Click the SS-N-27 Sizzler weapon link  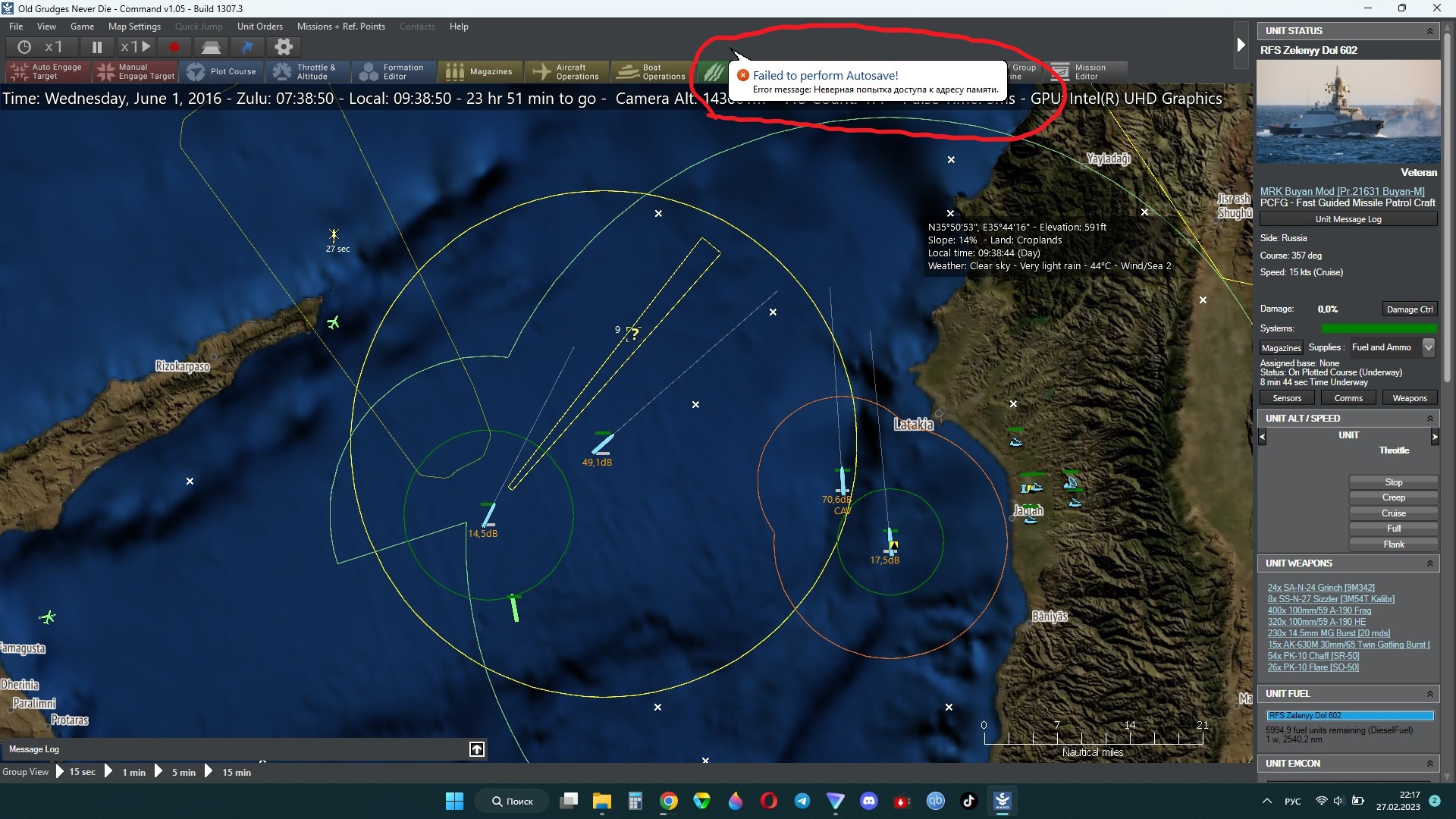(1330, 599)
